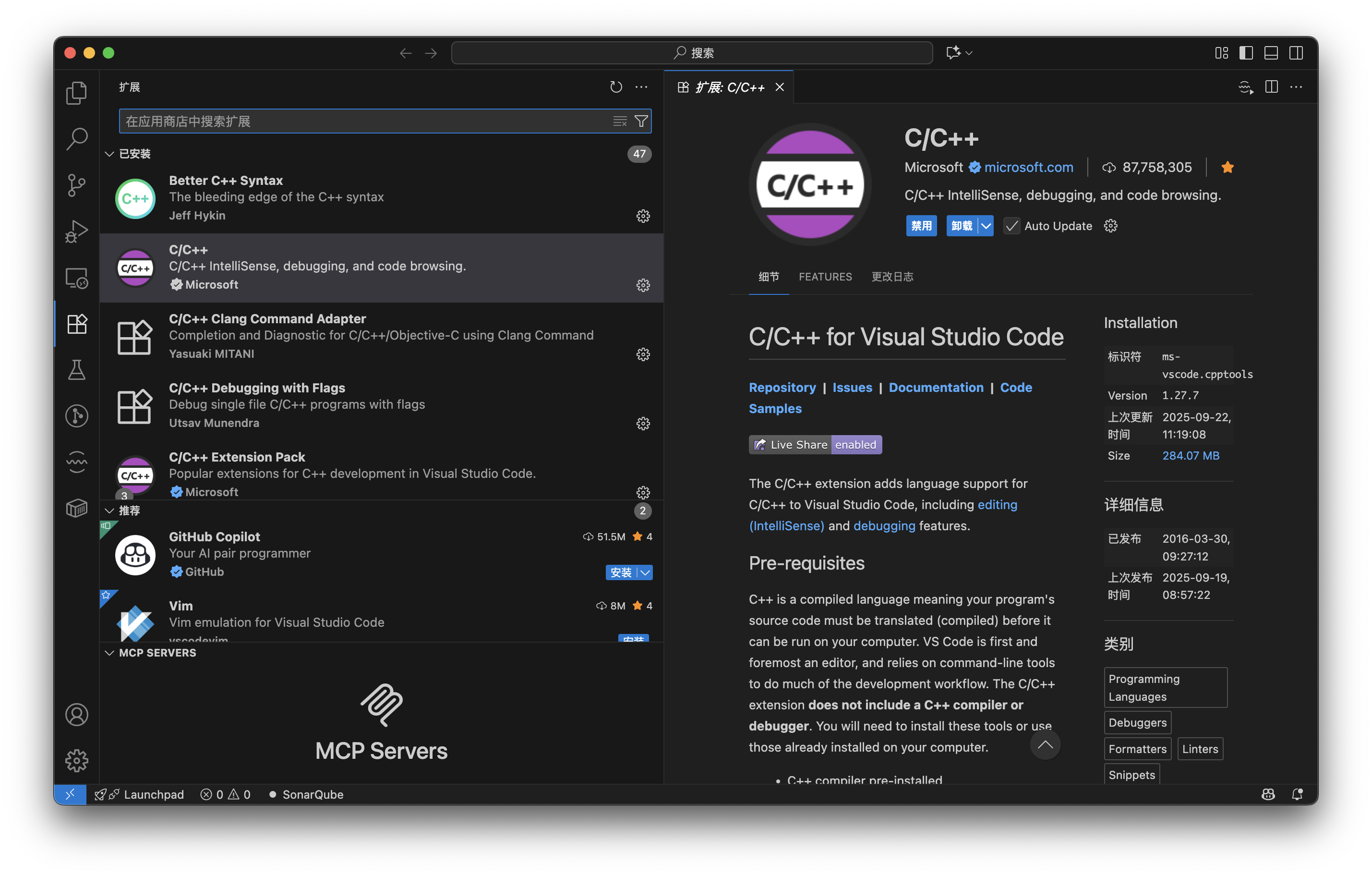Viewport: 1372px width, 876px height.
Task: Open extensions view more actions menu
Action: click(x=641, y=86)
